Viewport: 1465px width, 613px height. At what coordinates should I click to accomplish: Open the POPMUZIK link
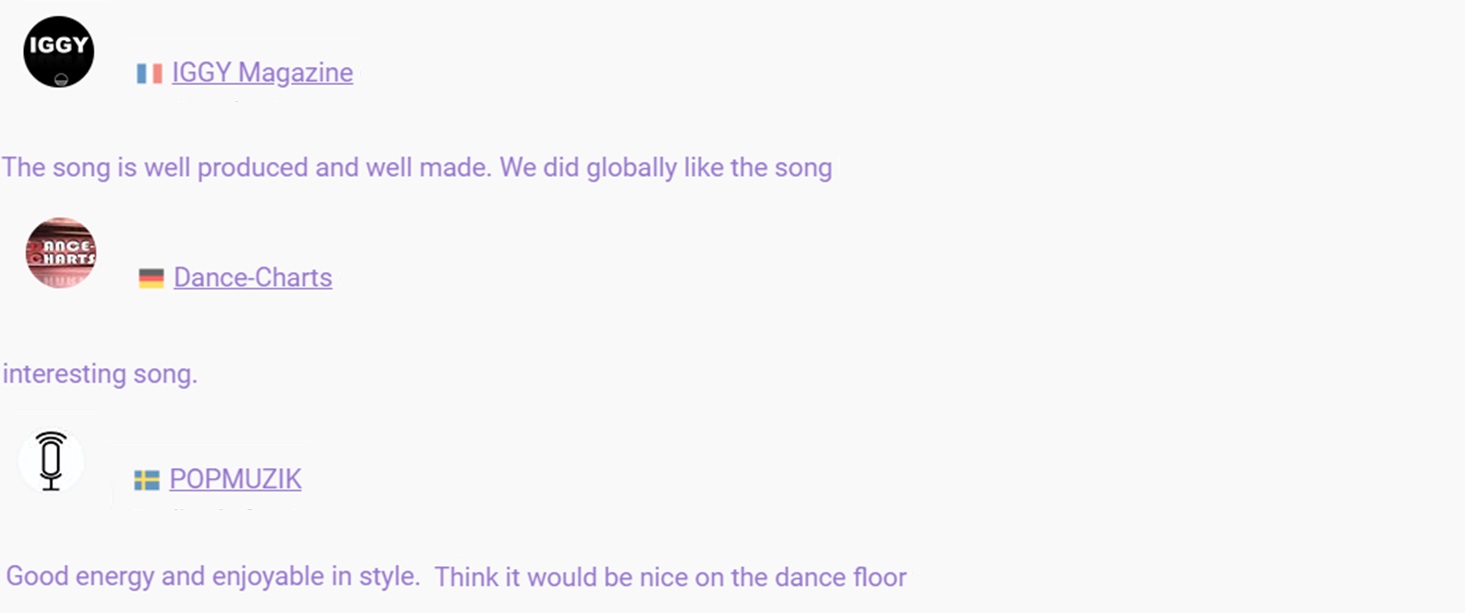coord(235,479)
